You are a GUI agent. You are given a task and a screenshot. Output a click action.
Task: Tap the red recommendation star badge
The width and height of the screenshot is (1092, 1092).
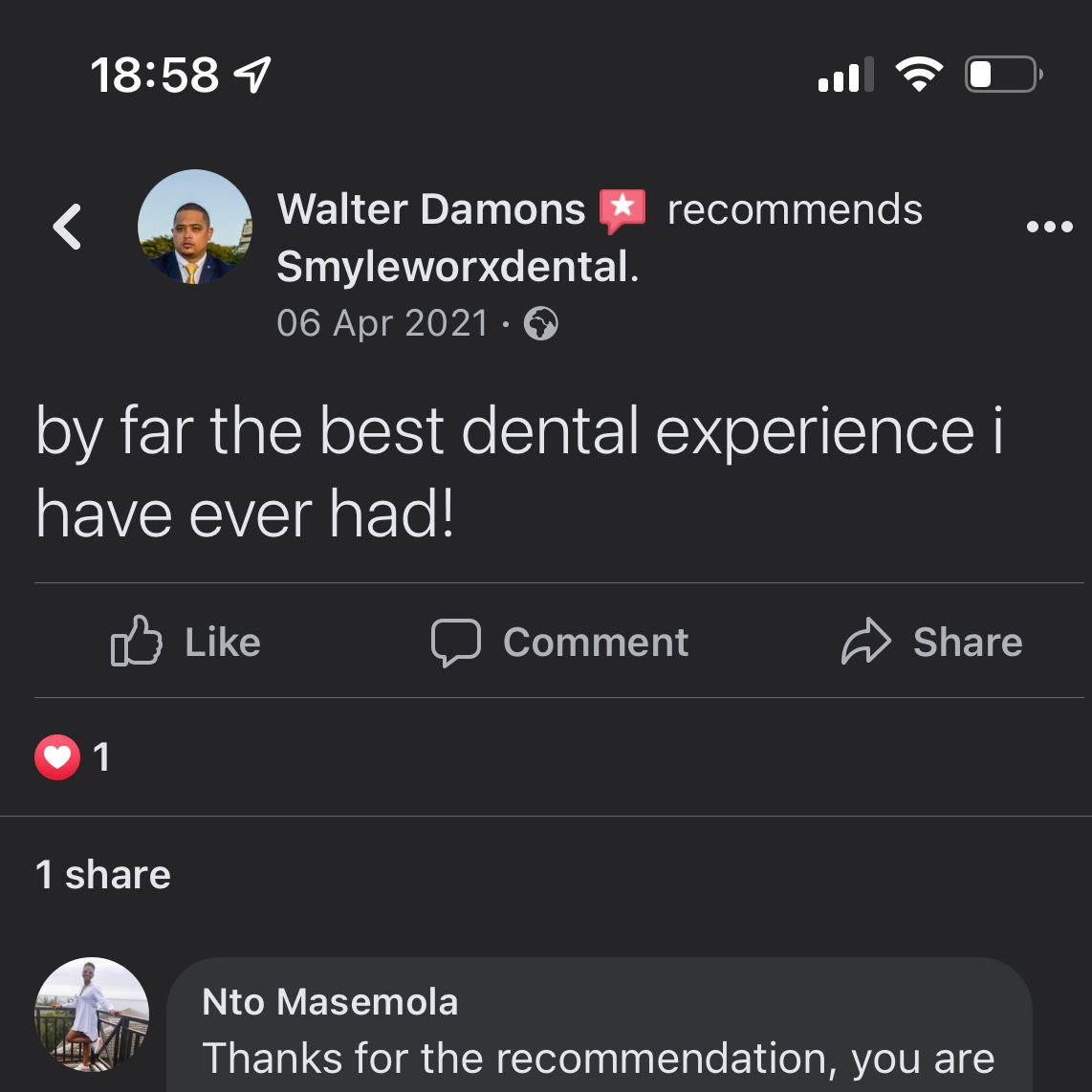[622, 210]
